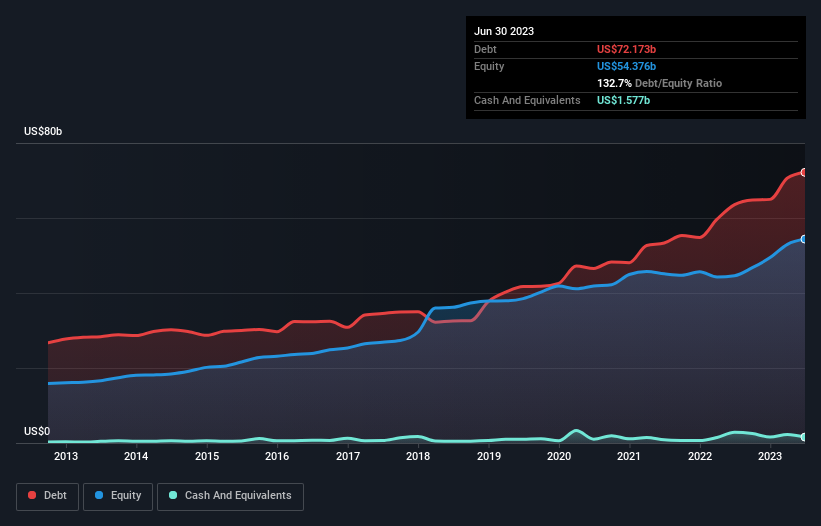Click the US$1.577b cash value
The height and width of the screenshot is (526, 821).
[x=623, y=100]
